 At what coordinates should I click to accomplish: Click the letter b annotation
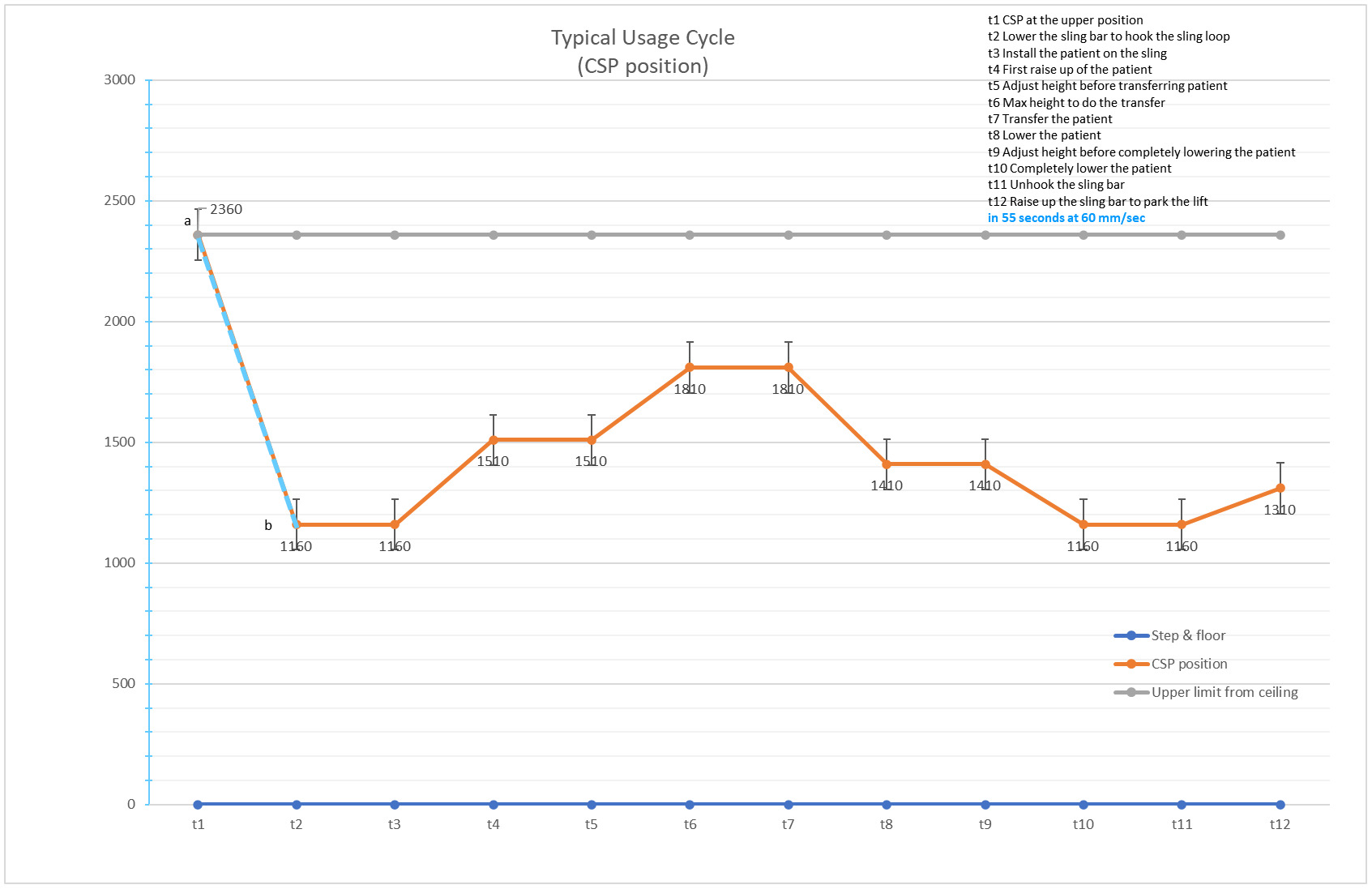(x=268, y=525)
